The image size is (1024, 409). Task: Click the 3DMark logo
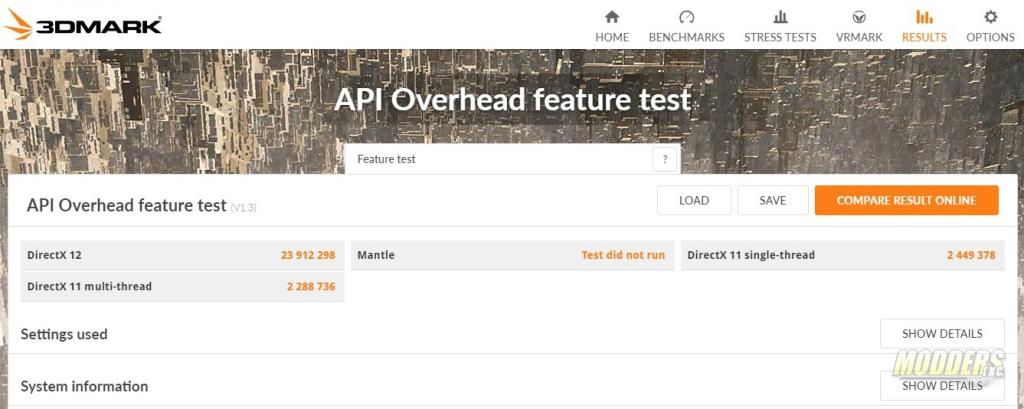coord(82,24)
